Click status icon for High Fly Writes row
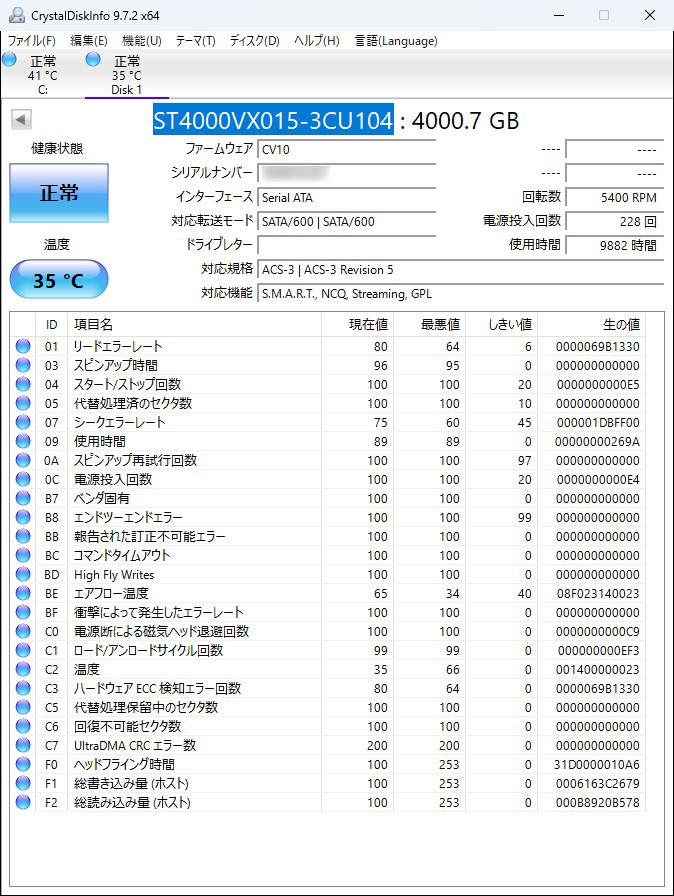The height and width of the screenshot is (896, 674). tap(23, 574)
